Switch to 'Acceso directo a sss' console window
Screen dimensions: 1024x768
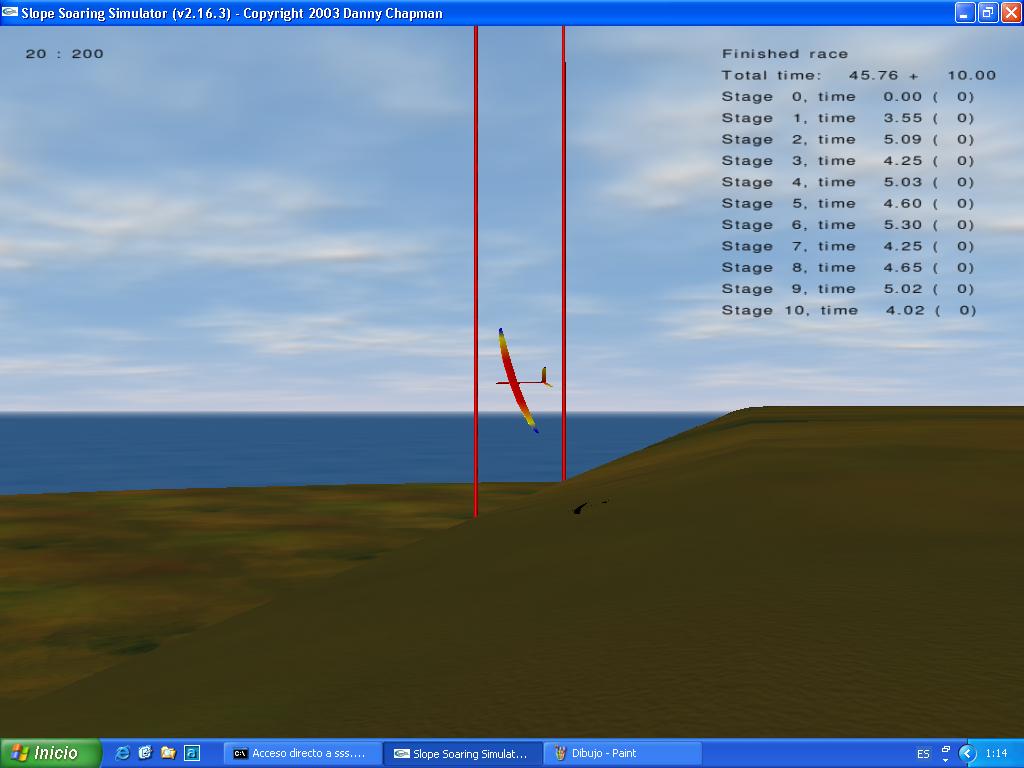click(301, 753)
